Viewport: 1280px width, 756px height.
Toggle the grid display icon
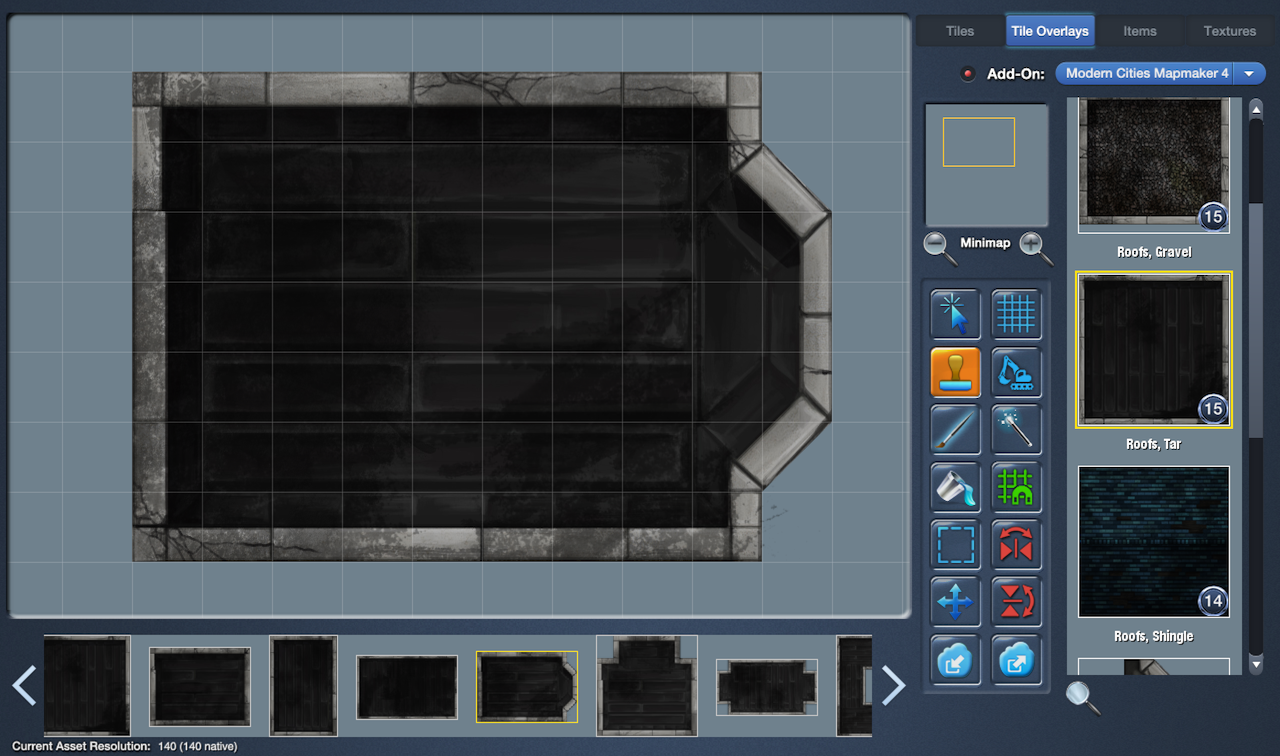1016,314
